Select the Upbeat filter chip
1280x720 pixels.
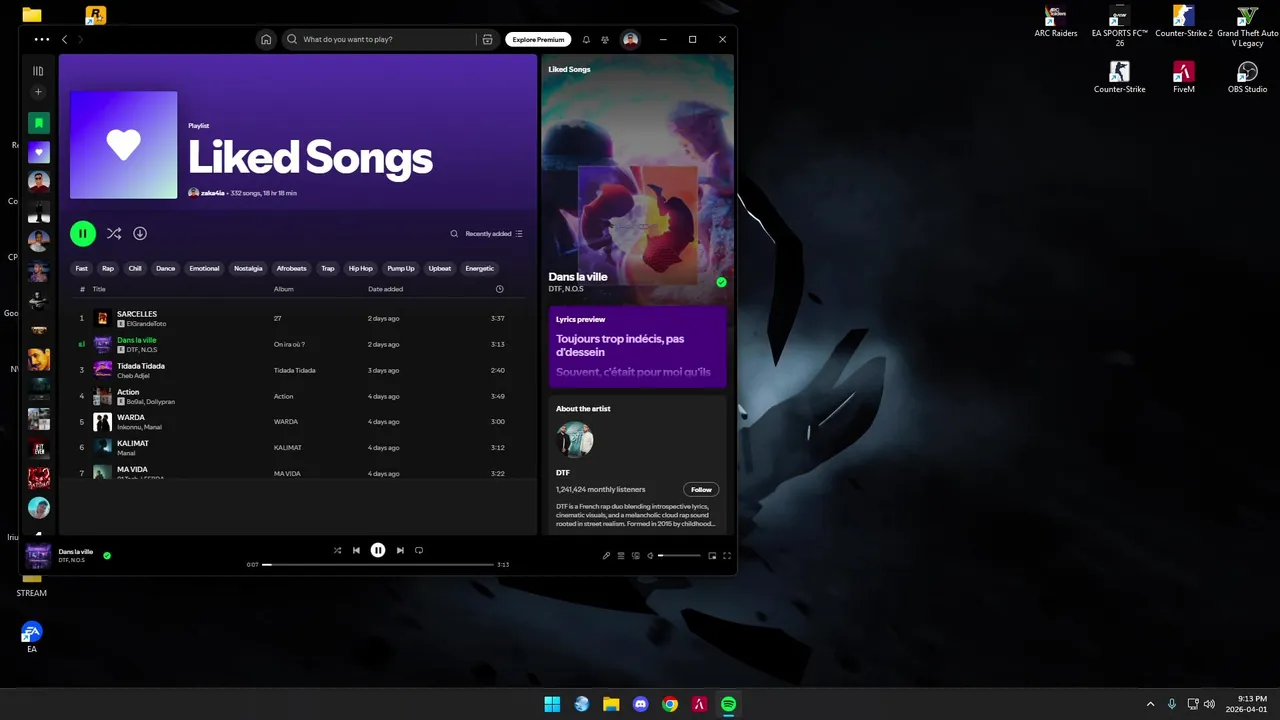point(440,268)
